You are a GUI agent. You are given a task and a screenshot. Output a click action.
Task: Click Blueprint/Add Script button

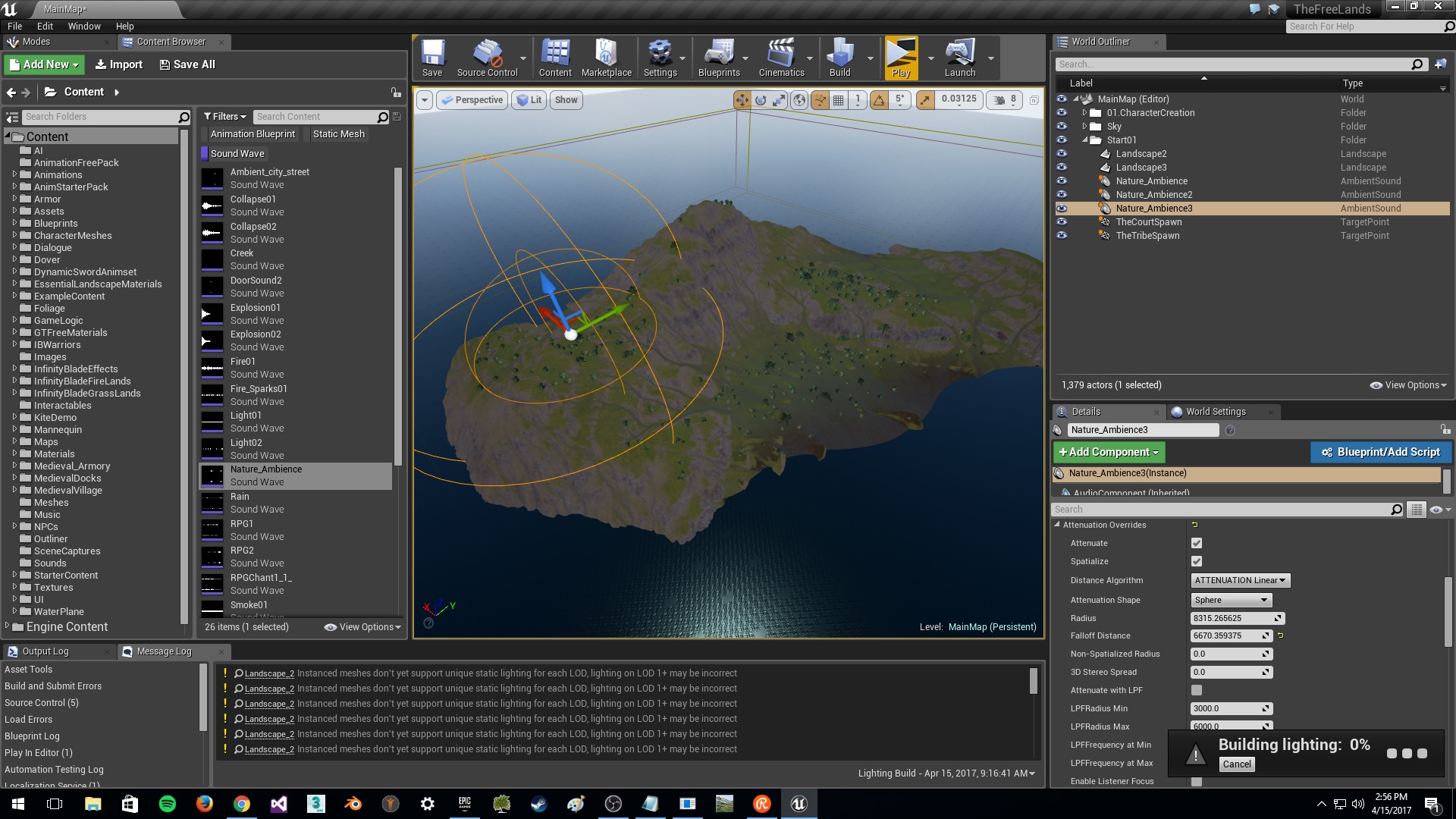tap(1380, 452)
